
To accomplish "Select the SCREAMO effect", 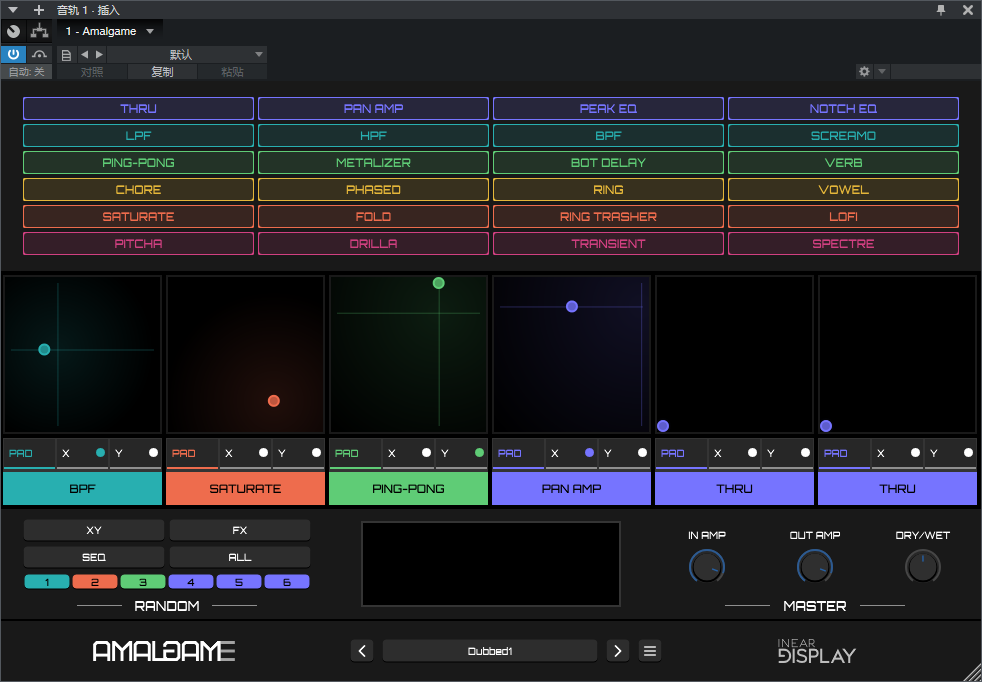I will coord(843,135).
